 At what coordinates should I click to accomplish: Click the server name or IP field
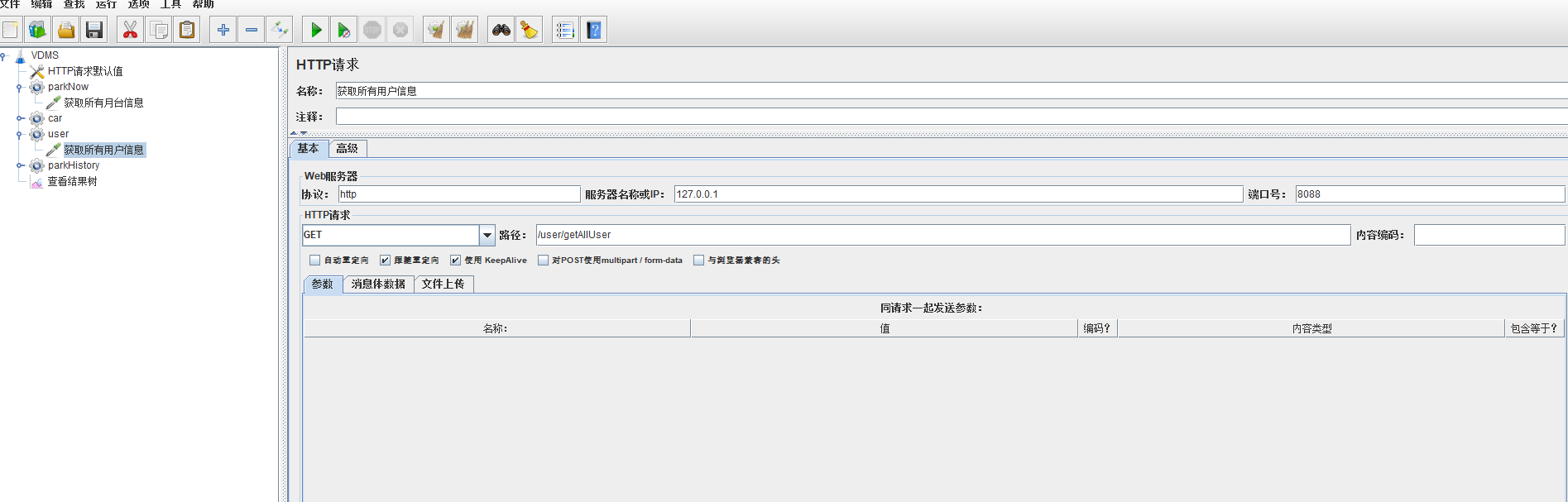tap(958, 194)
